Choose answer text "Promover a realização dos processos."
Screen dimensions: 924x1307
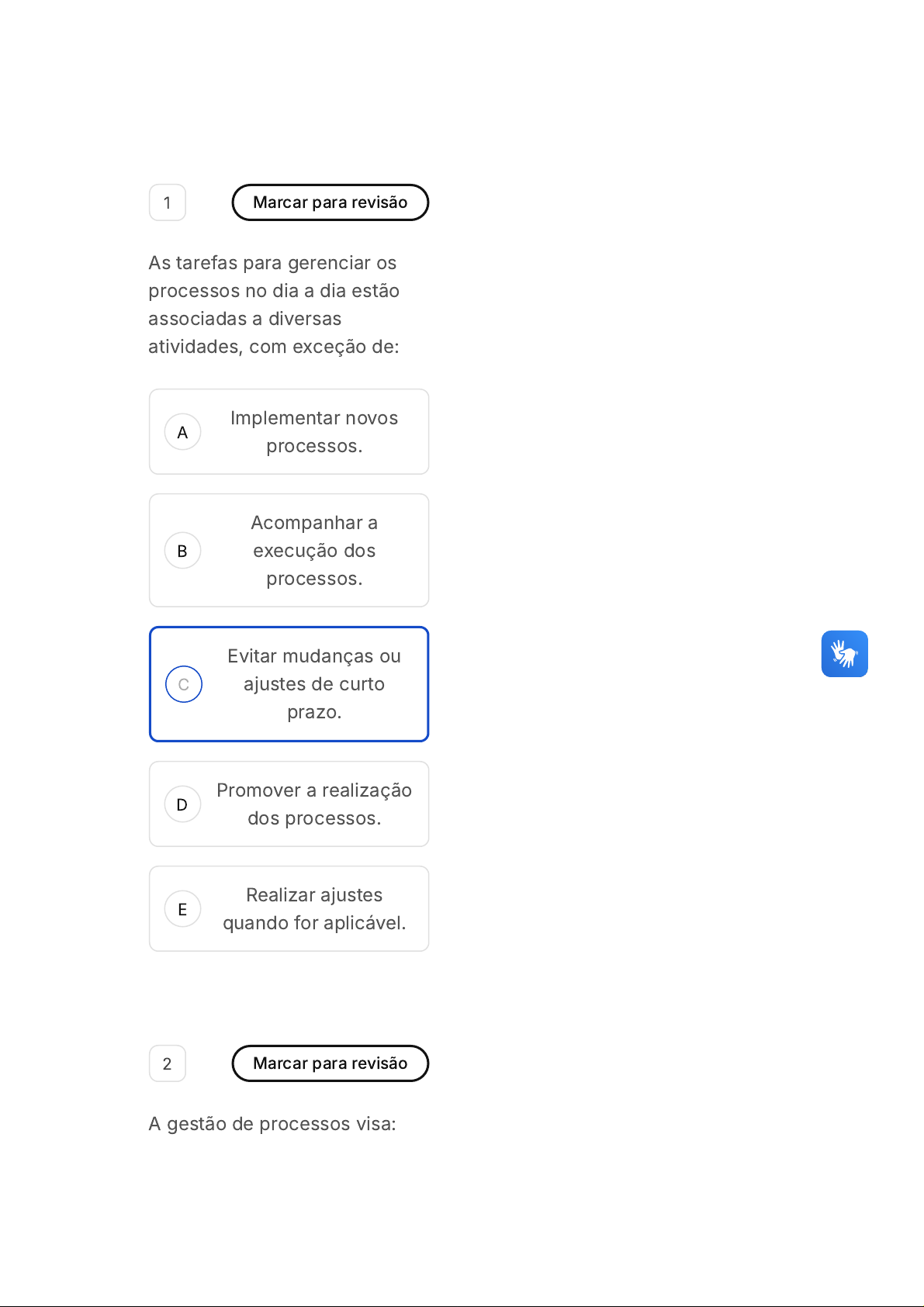point(314,804)
